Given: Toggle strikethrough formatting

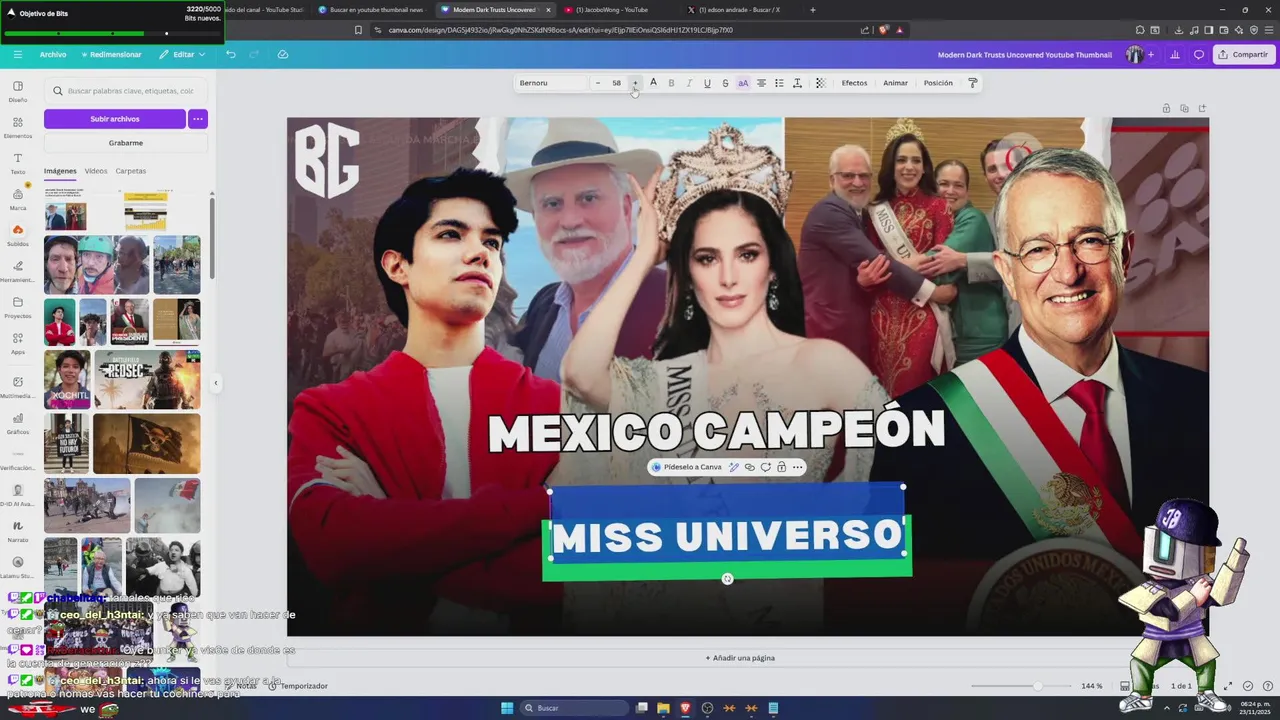Looking at the screenshot, I should 725,83.
